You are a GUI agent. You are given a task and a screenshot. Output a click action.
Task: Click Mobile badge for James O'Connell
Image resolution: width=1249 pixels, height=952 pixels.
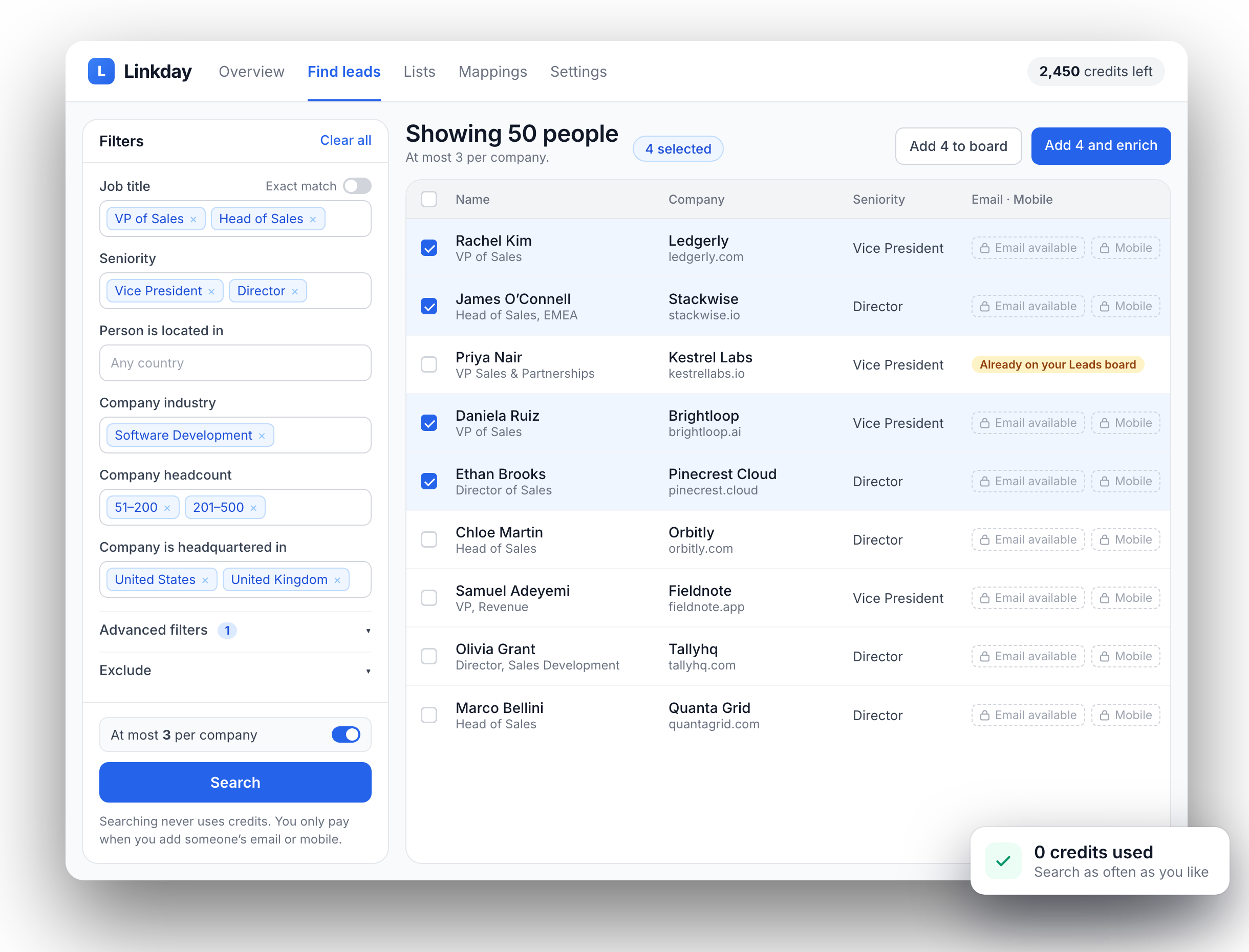pyautogui.click(x=1126, y=306)
